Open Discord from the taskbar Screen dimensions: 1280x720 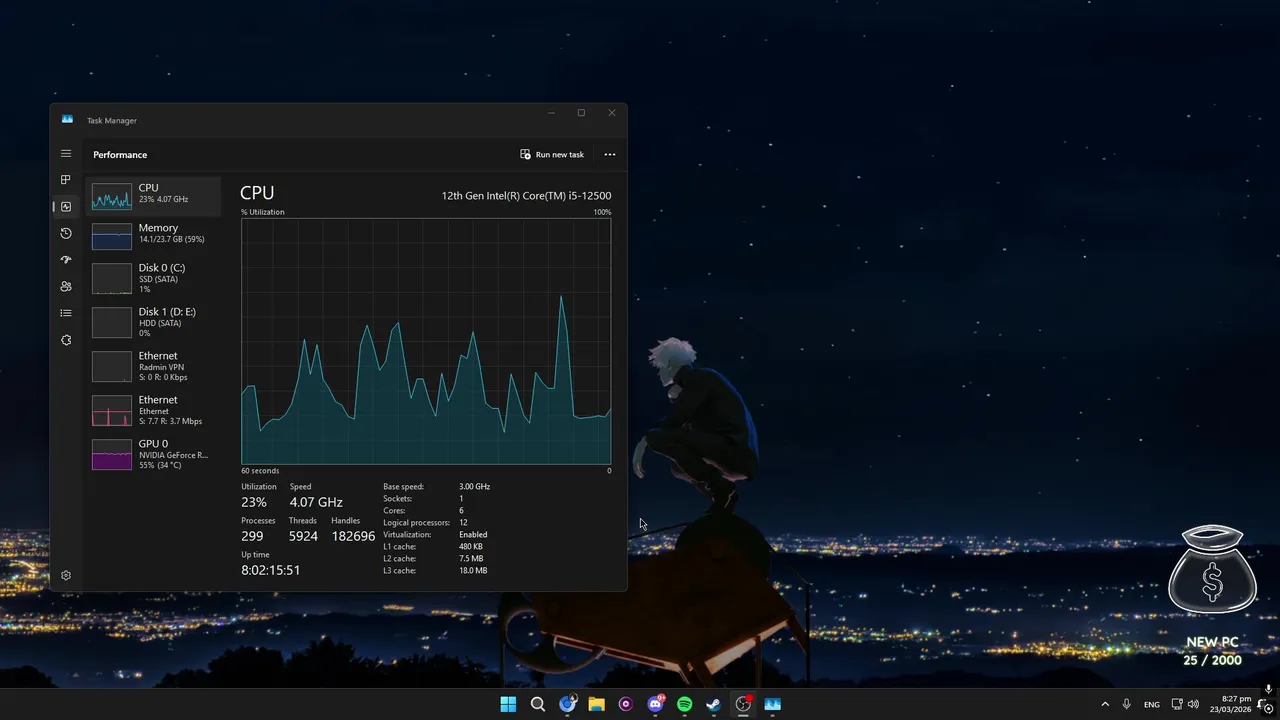tap(656, 704)
